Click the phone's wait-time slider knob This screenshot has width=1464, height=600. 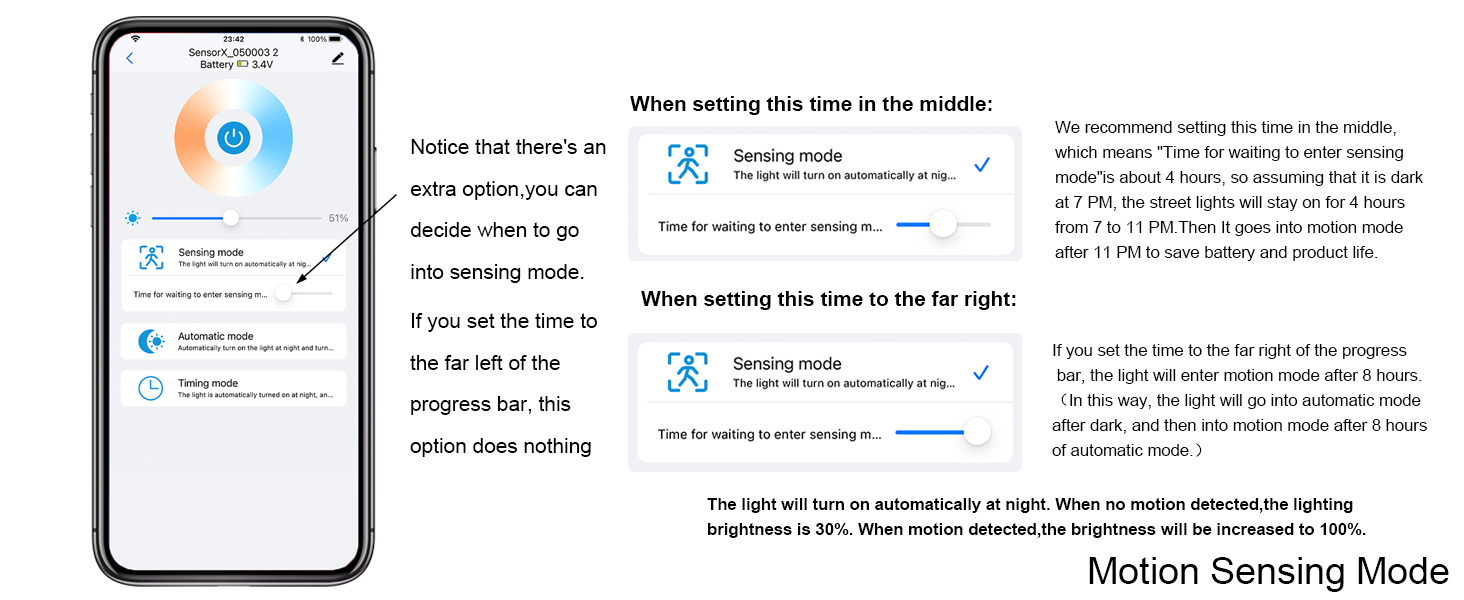pyautogui.click(x=284, y=293)
